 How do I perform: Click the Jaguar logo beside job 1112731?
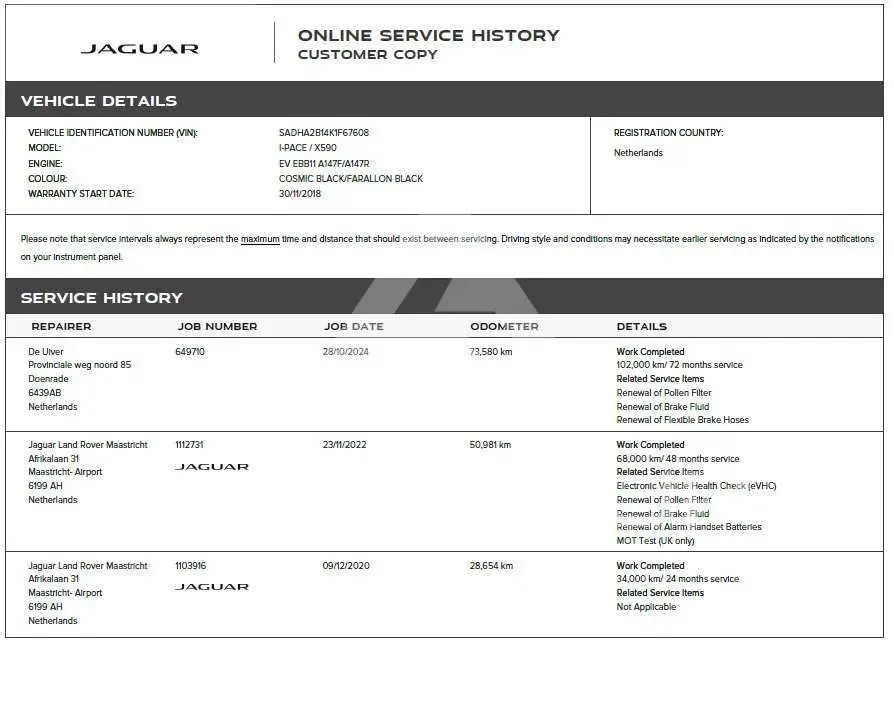(x=212, y=467)
